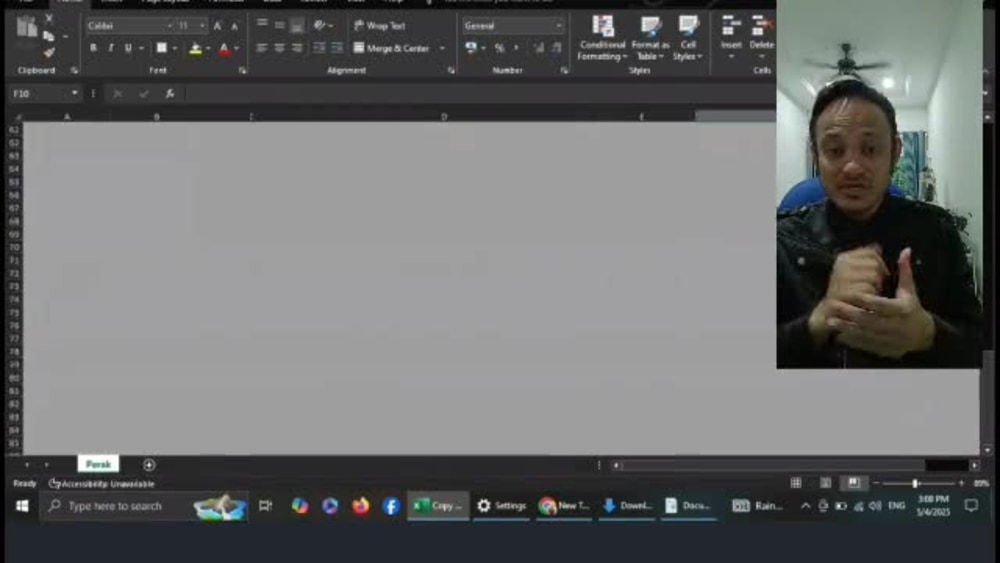Click Increase Decimal icon

coord(539,48)
